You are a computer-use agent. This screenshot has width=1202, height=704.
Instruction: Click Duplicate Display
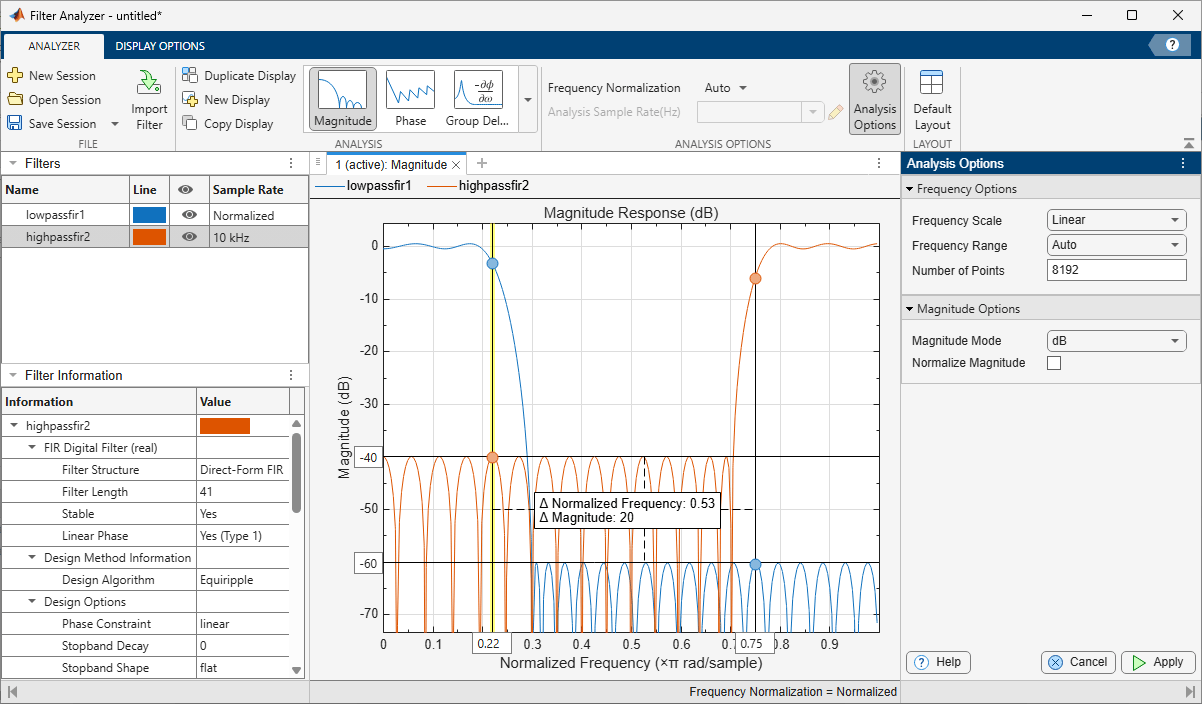pyautogui.click(x=239, y=76)
